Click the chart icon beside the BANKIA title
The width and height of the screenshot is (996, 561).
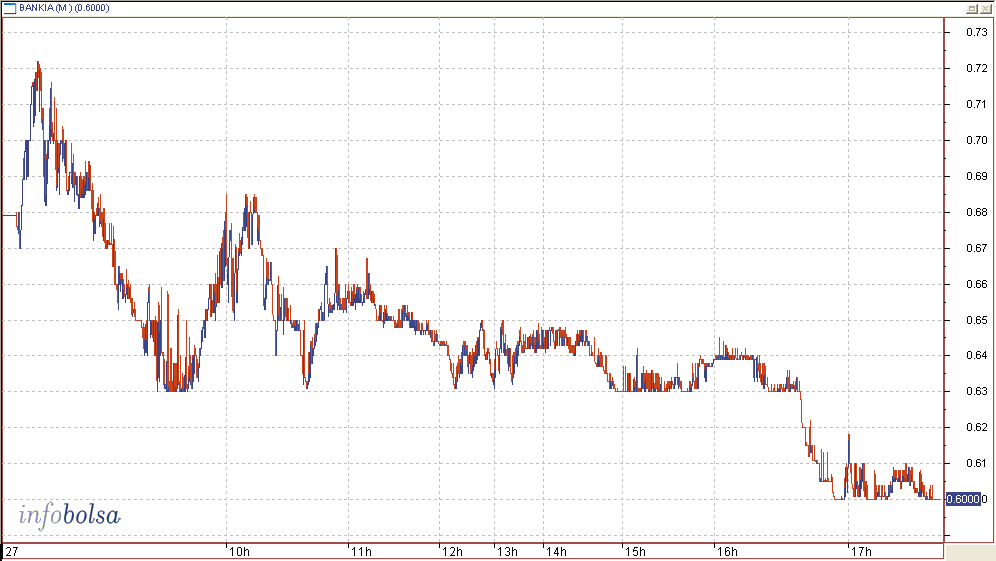[10, 8]
